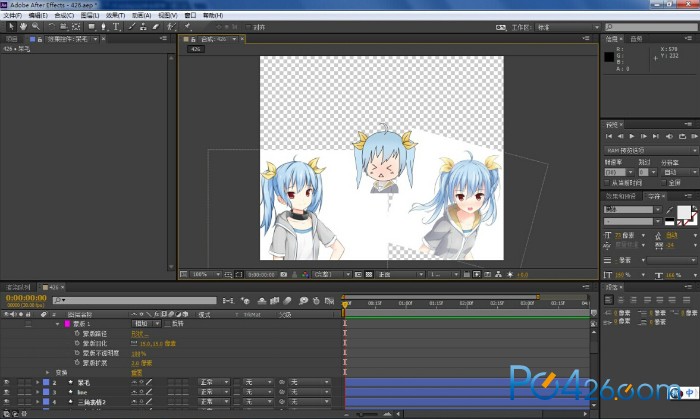Click the RAM preview button
Image resolution: width=700 pixels, height=419 pixels.
pos(694,136)
